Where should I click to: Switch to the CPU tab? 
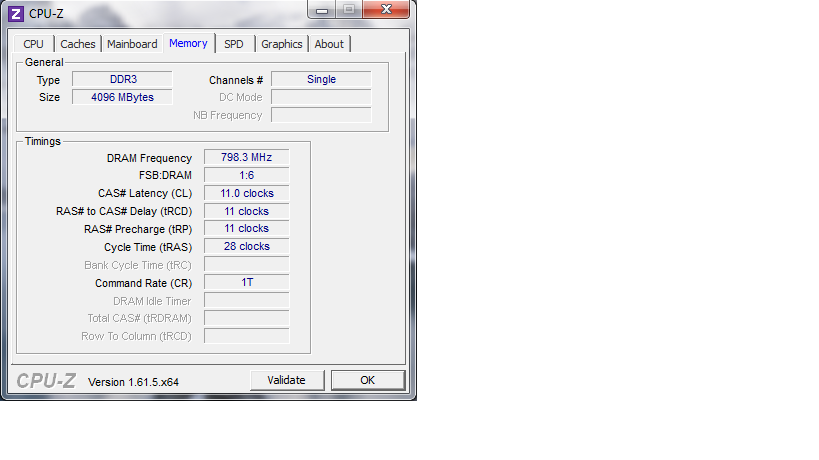[33, 44]
